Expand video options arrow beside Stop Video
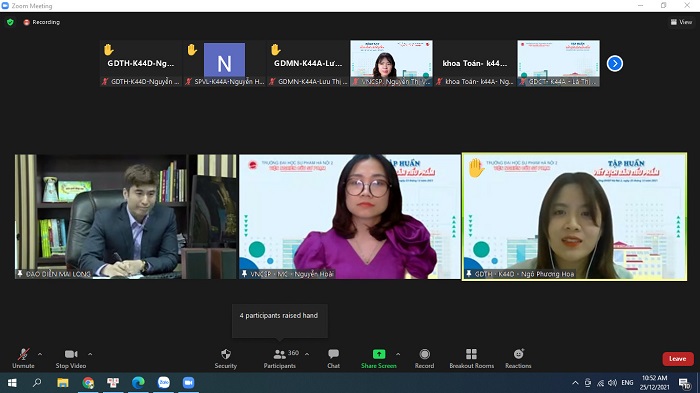This screenshot has width=700, height=393. [90, 354]
